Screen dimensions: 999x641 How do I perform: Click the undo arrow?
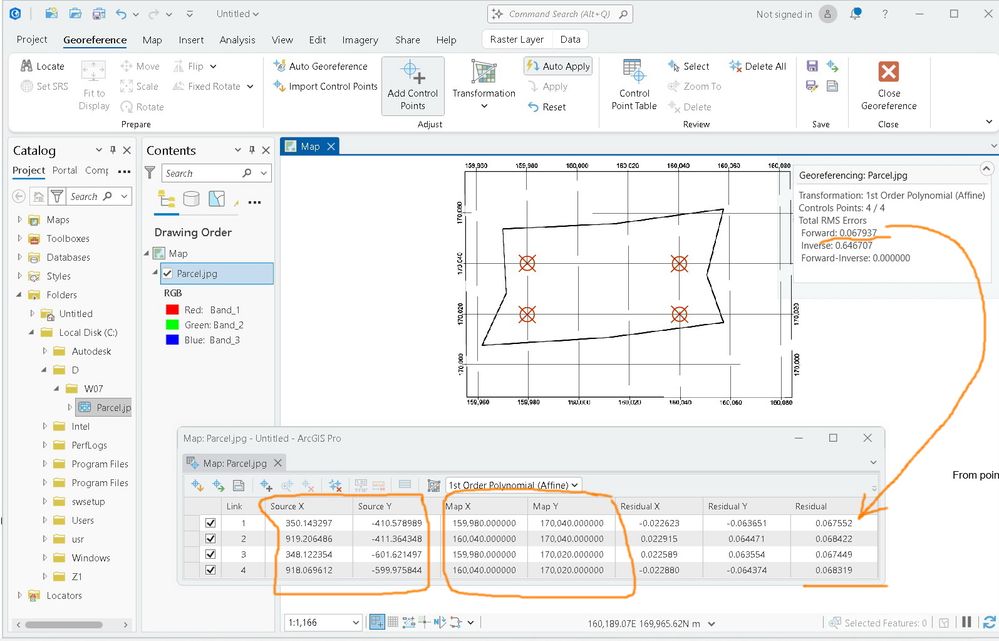[121, 13]
